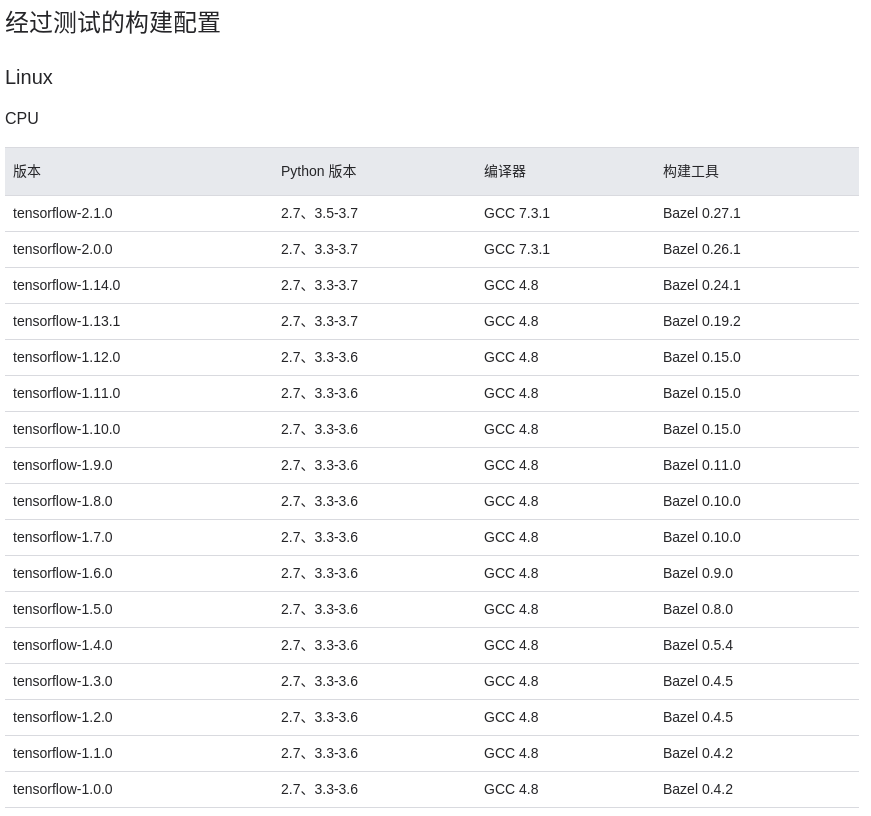
Task: Click the 版本 column header
Action: tap(27, 171)
